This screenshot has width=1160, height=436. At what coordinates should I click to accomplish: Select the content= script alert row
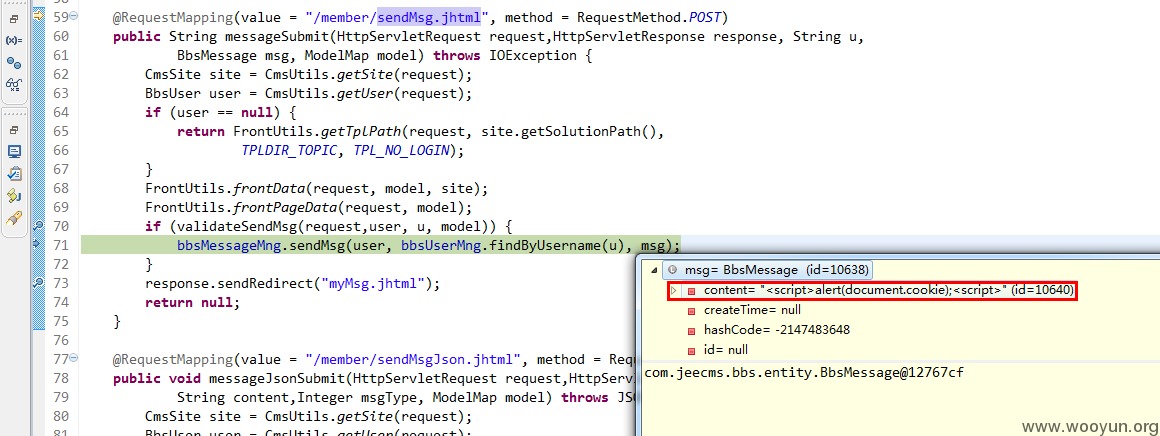[x=872, y=290]
